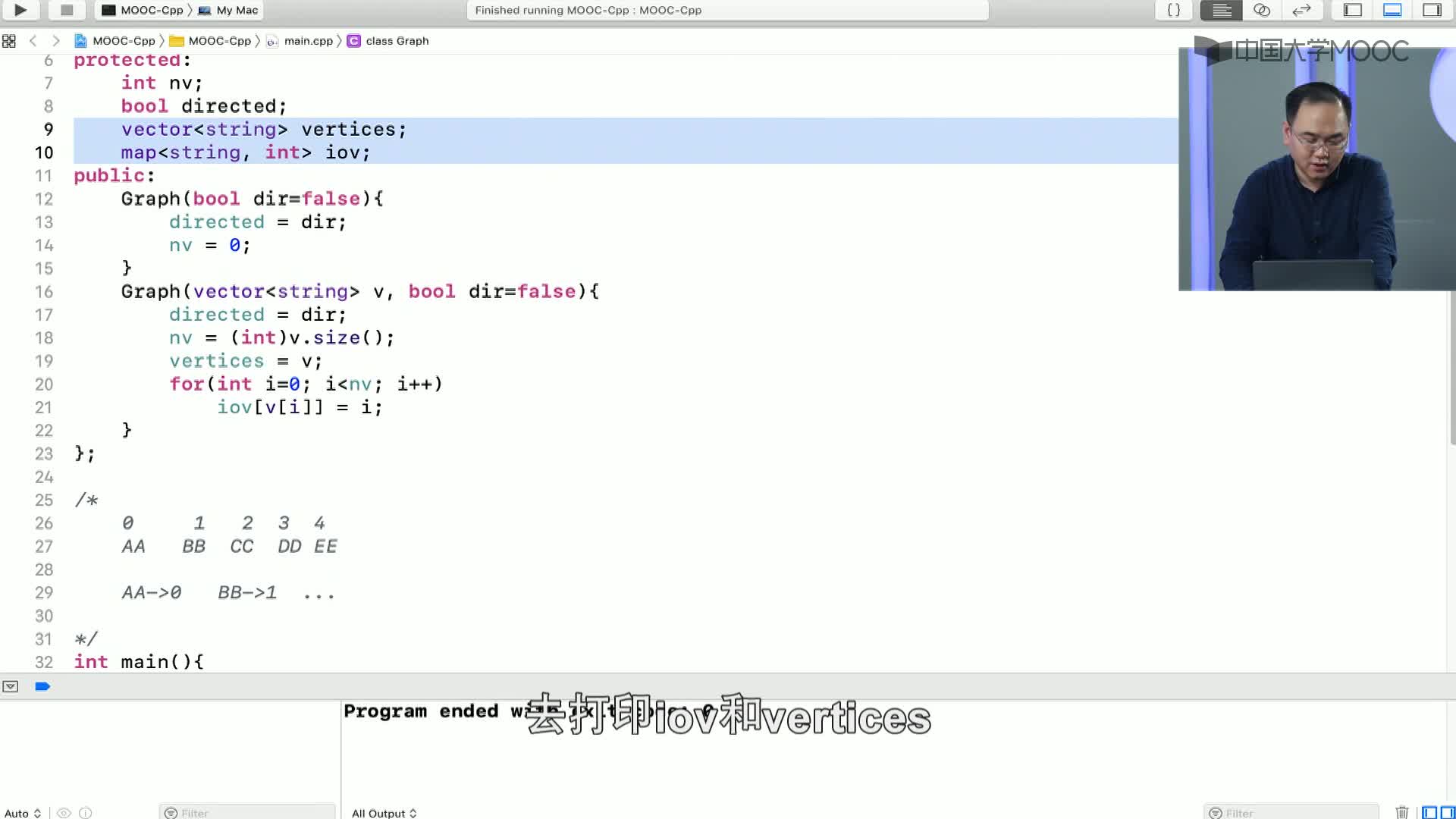Select the MOOC-Cpp project in jump bar
The width and height of the screenshot is (1456, 819).
(115, 41)
